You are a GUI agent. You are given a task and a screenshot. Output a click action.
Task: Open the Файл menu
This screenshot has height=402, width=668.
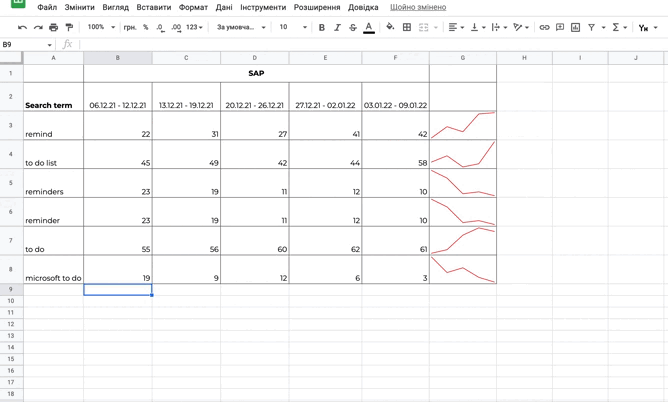[47, 7]
